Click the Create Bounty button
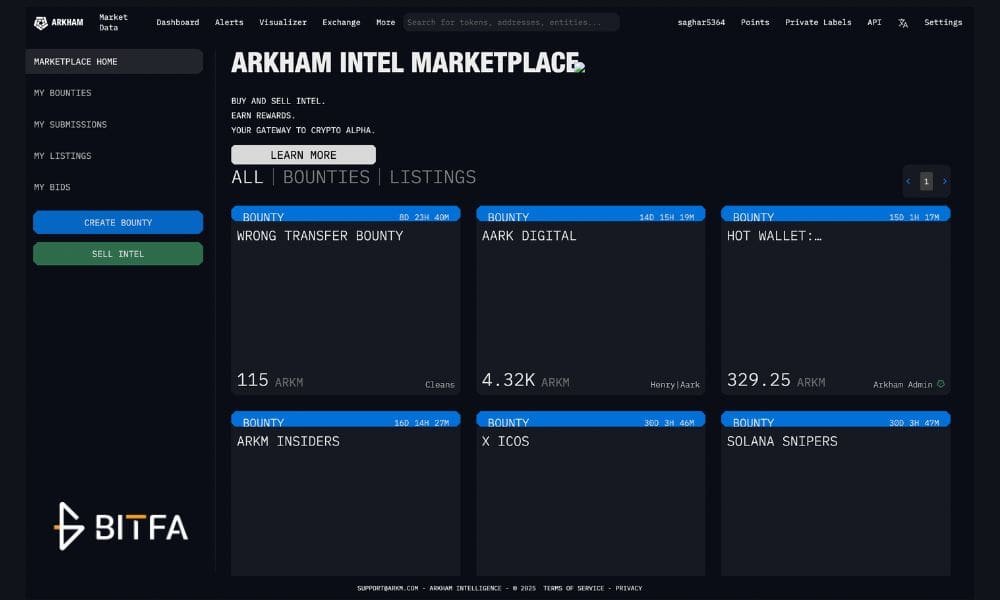This screenshot has width=1000, height=600. click(118, 223)
